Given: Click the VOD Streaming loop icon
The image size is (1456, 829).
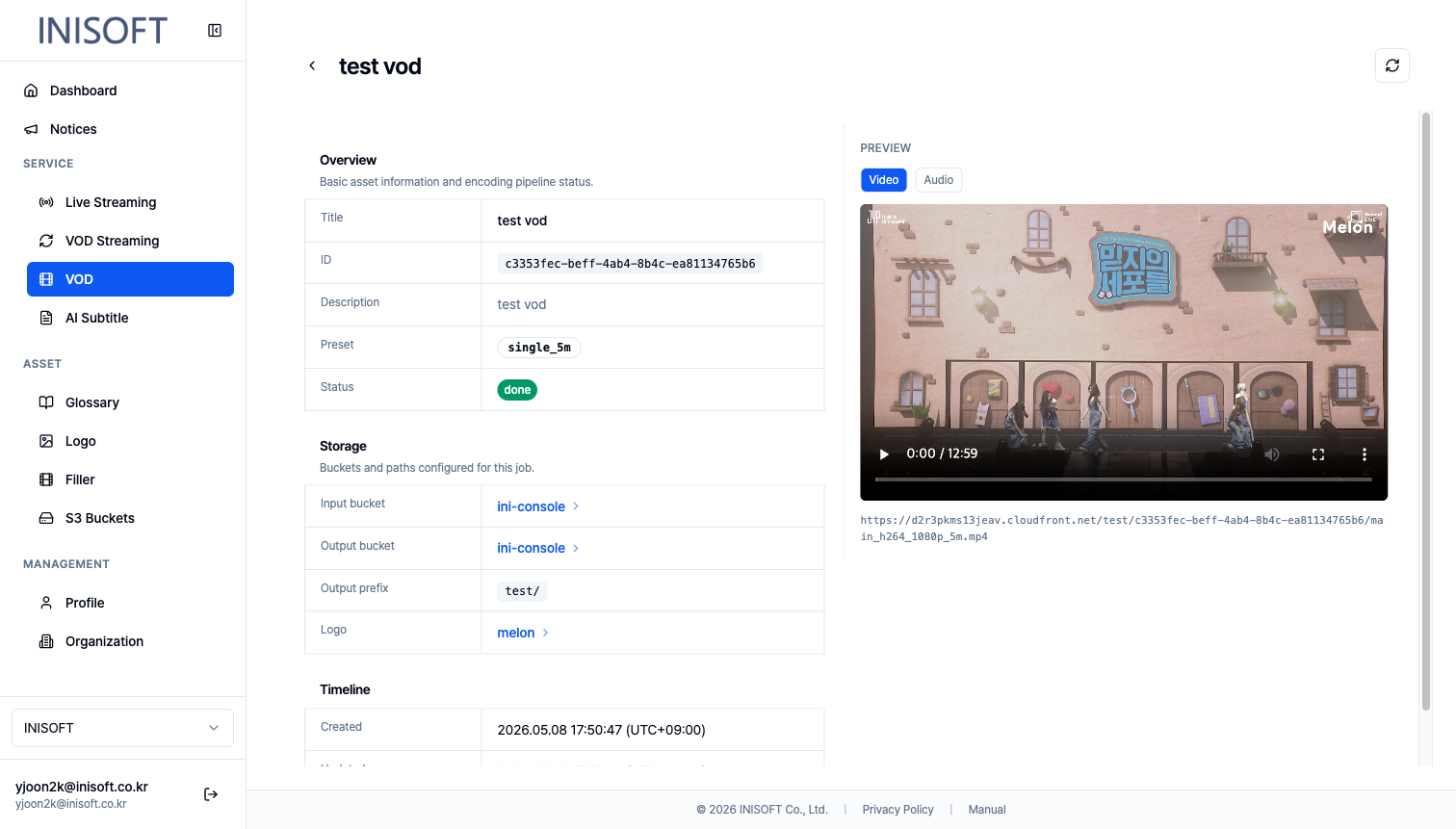Looking at the screenshot, I should click(46, 241).
